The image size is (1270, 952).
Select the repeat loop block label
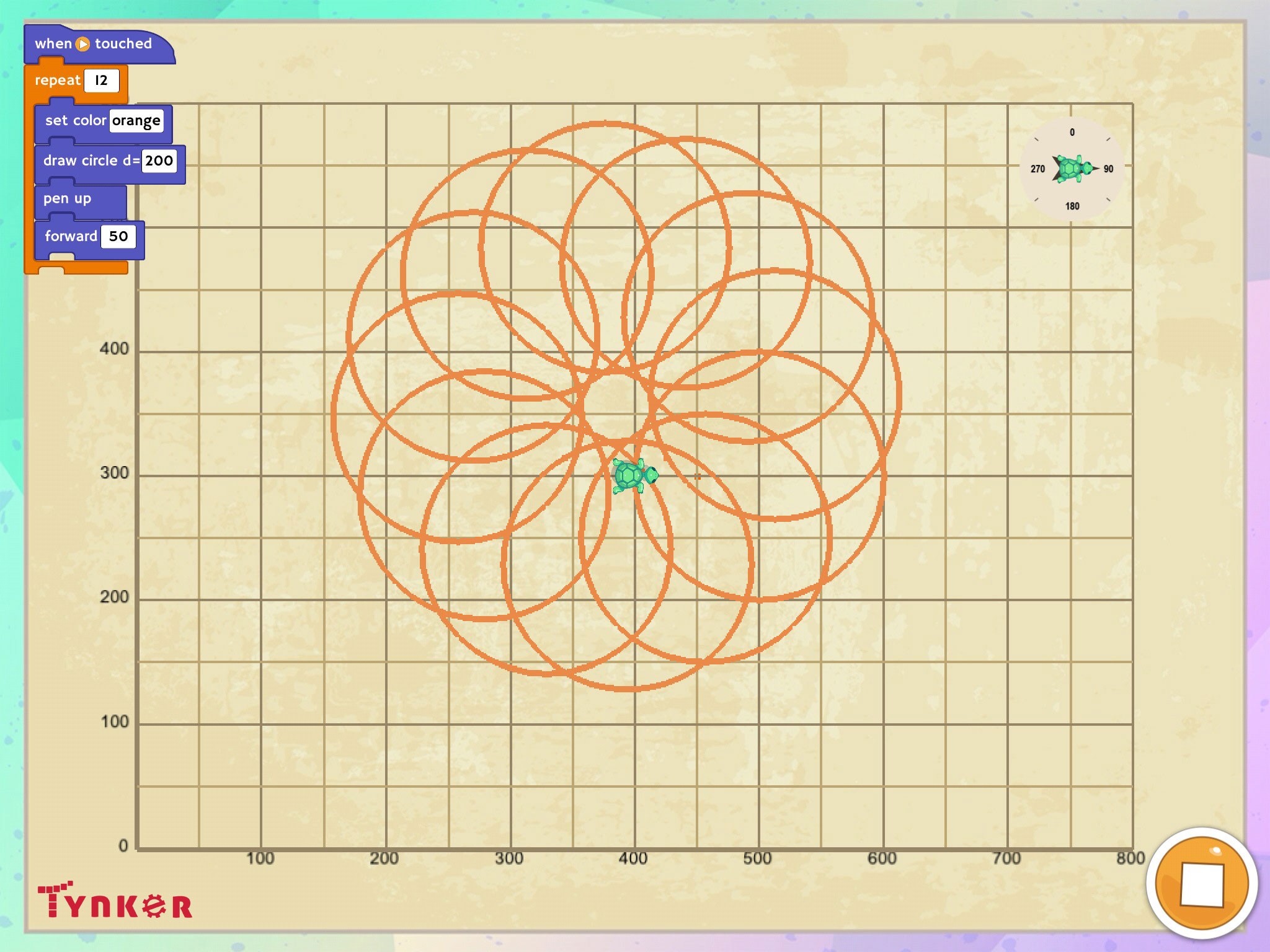click(x=57, y=81)
